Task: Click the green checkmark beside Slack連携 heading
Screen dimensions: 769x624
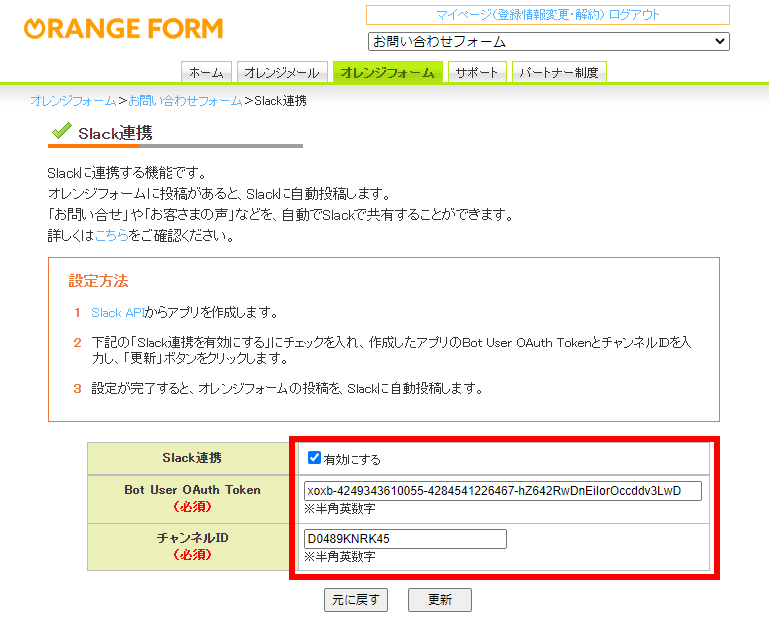Action: pos(62,130)
